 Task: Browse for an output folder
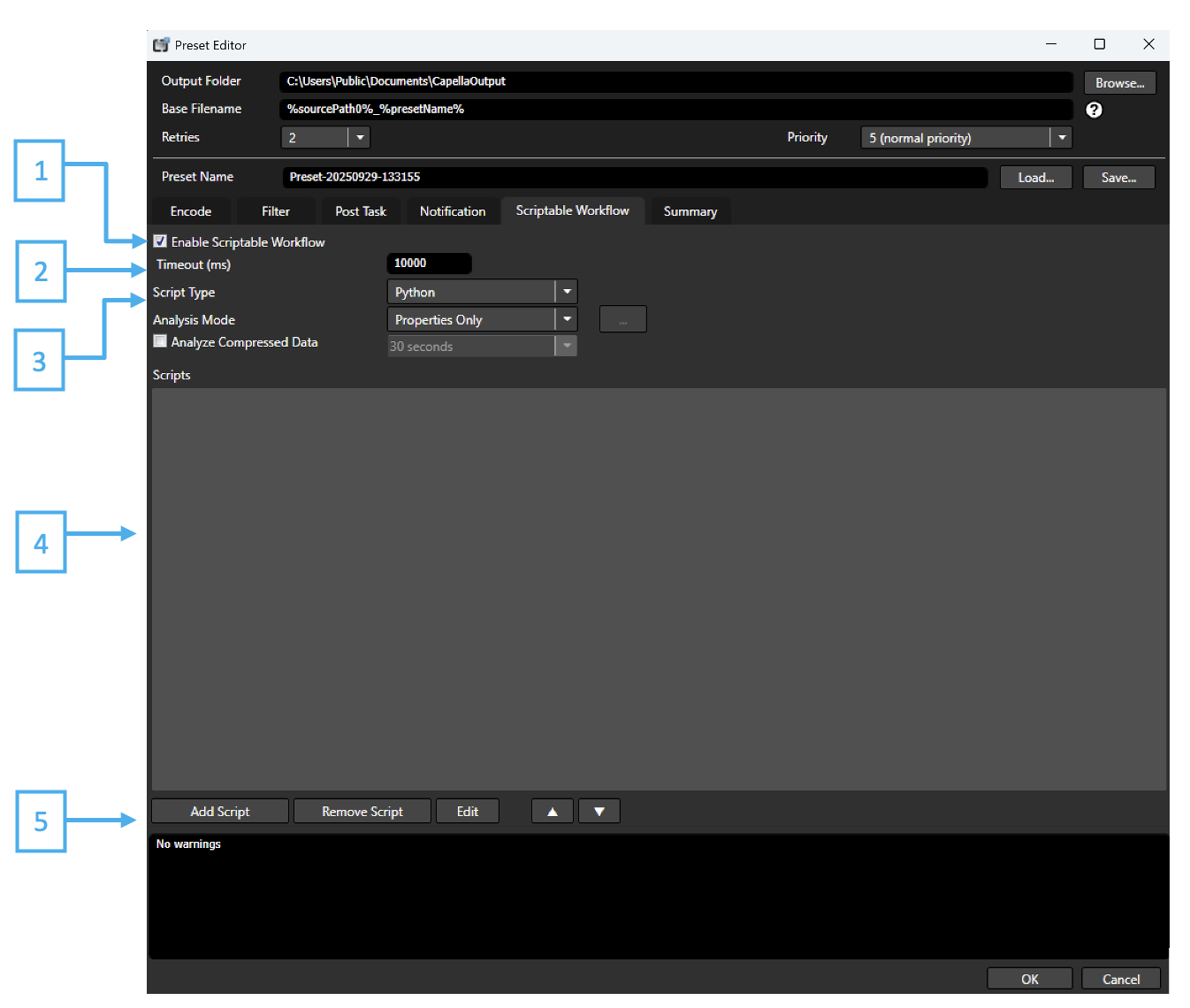pyautogui.click(x=1119, y=81)
